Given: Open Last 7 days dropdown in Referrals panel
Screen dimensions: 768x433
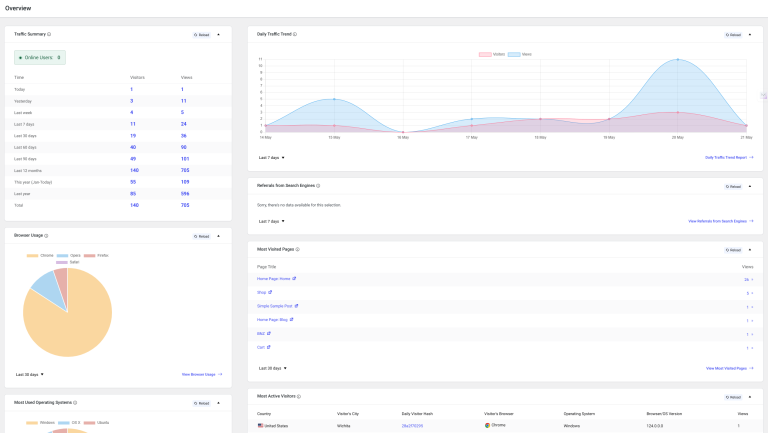Looking at the screenshot, I should click(271, 221).
